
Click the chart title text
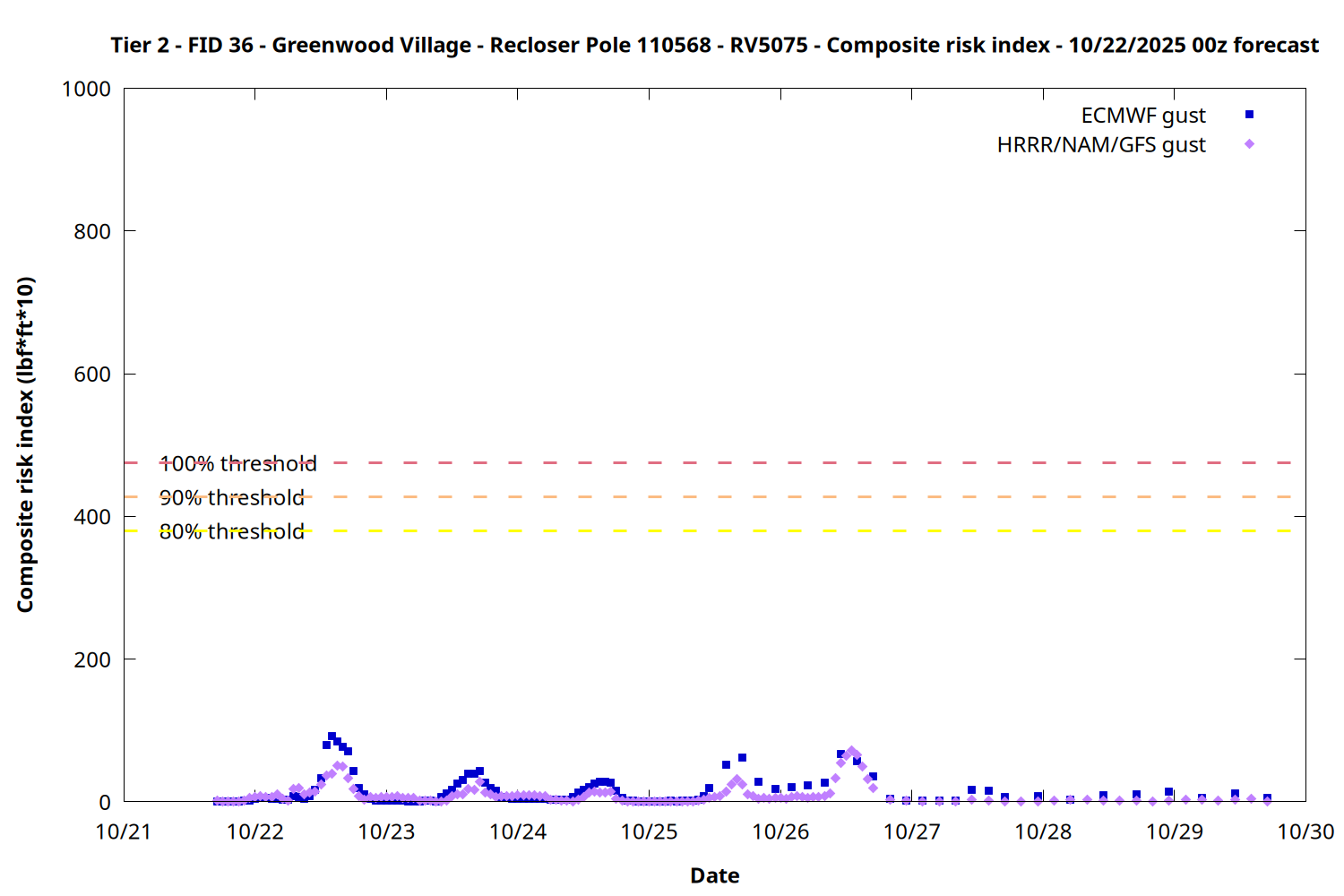point(714,45)
